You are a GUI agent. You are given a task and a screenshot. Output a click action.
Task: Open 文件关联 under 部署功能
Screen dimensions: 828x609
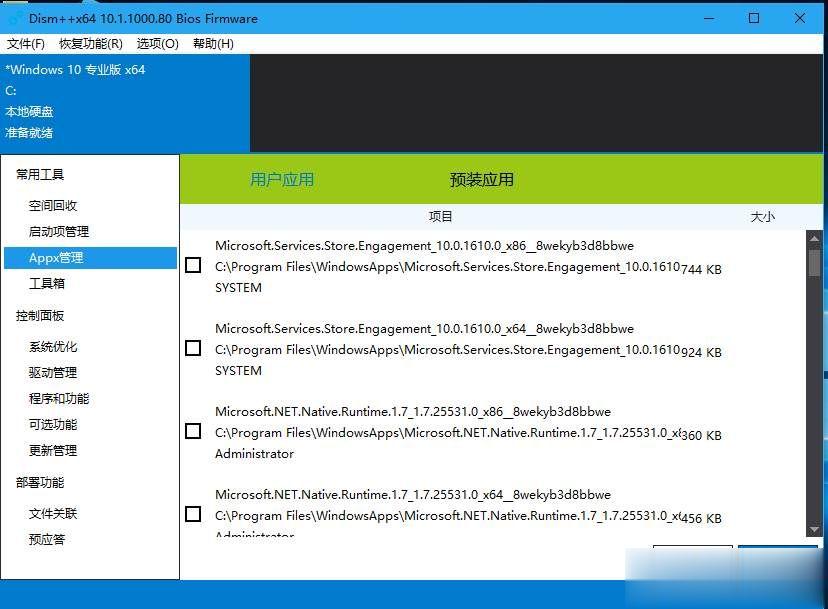click(x=53, y=513)
